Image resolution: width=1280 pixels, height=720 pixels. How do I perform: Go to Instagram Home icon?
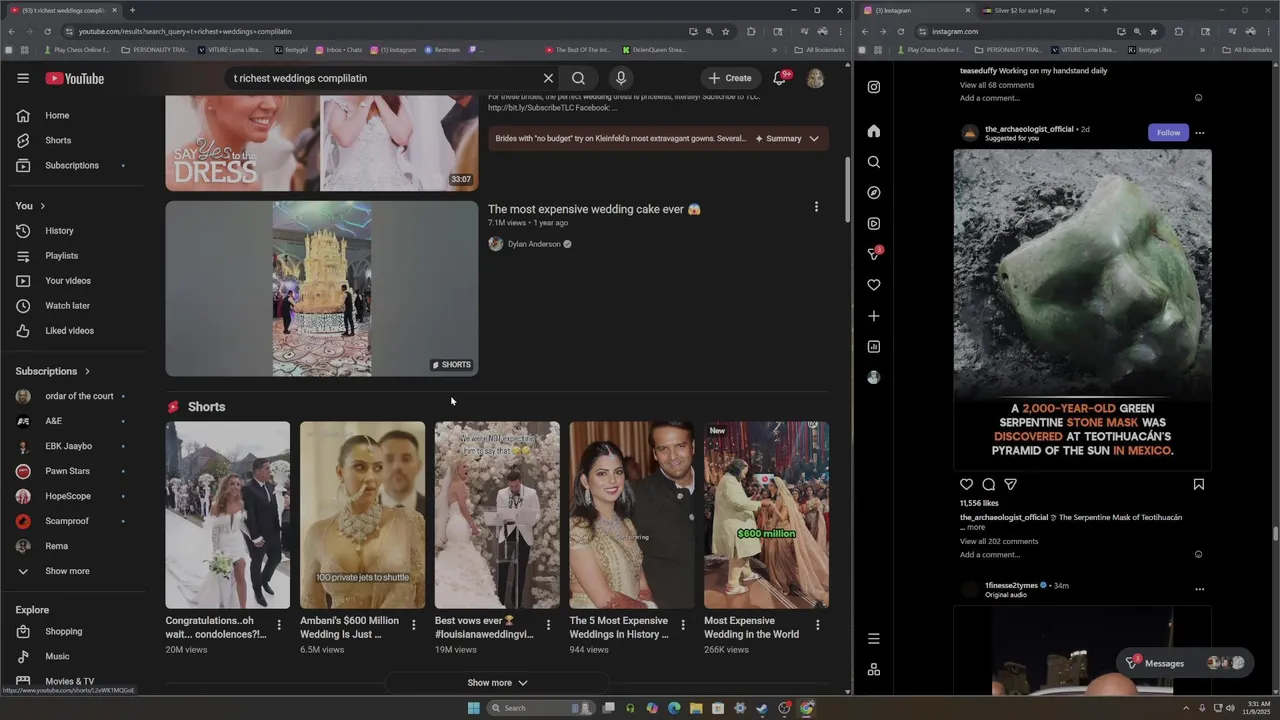pyautogui.click(x=874, y=131)
